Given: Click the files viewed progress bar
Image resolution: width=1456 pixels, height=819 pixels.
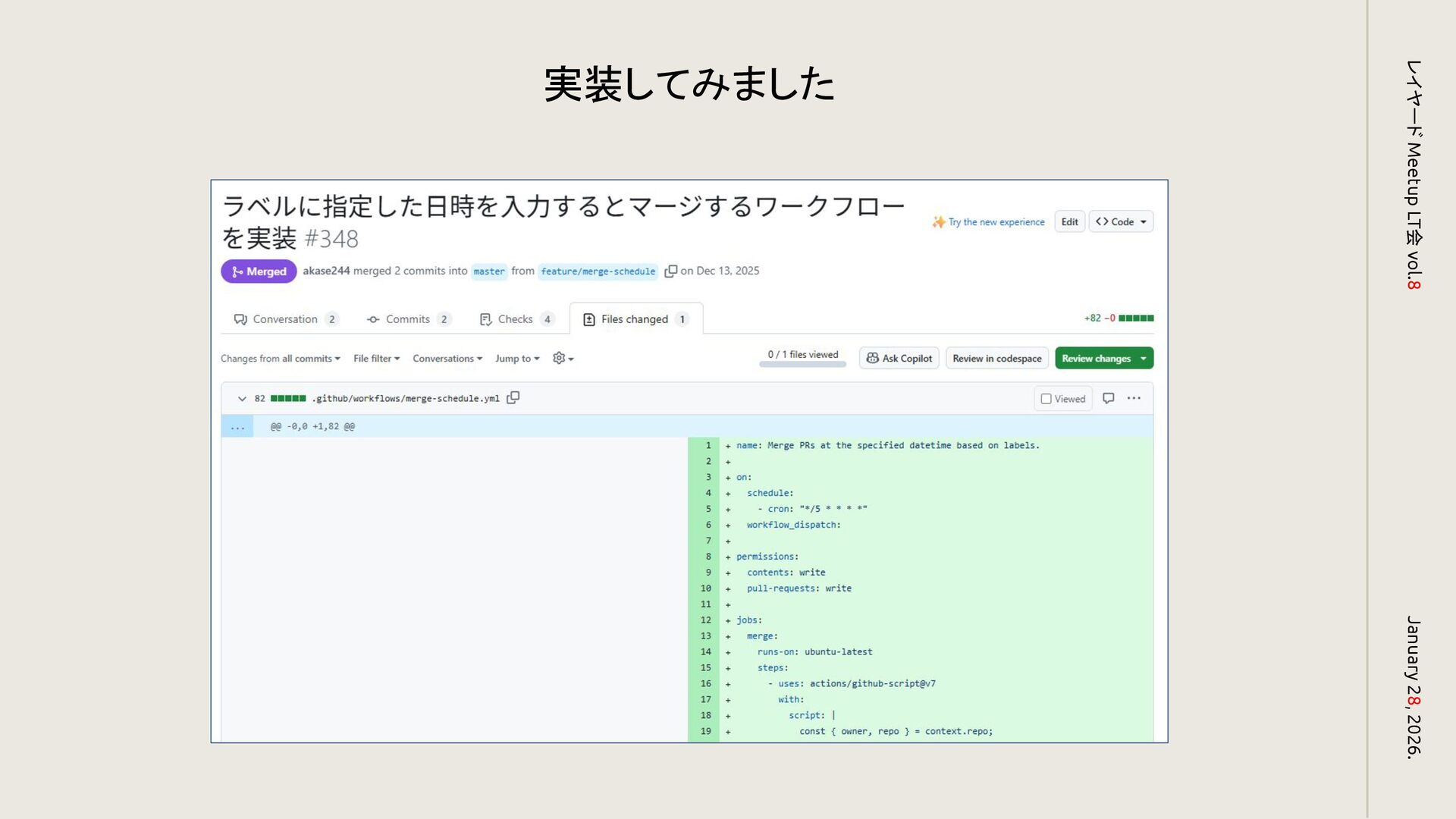Looking at the screenshot, I should click(x=802, y=365).
